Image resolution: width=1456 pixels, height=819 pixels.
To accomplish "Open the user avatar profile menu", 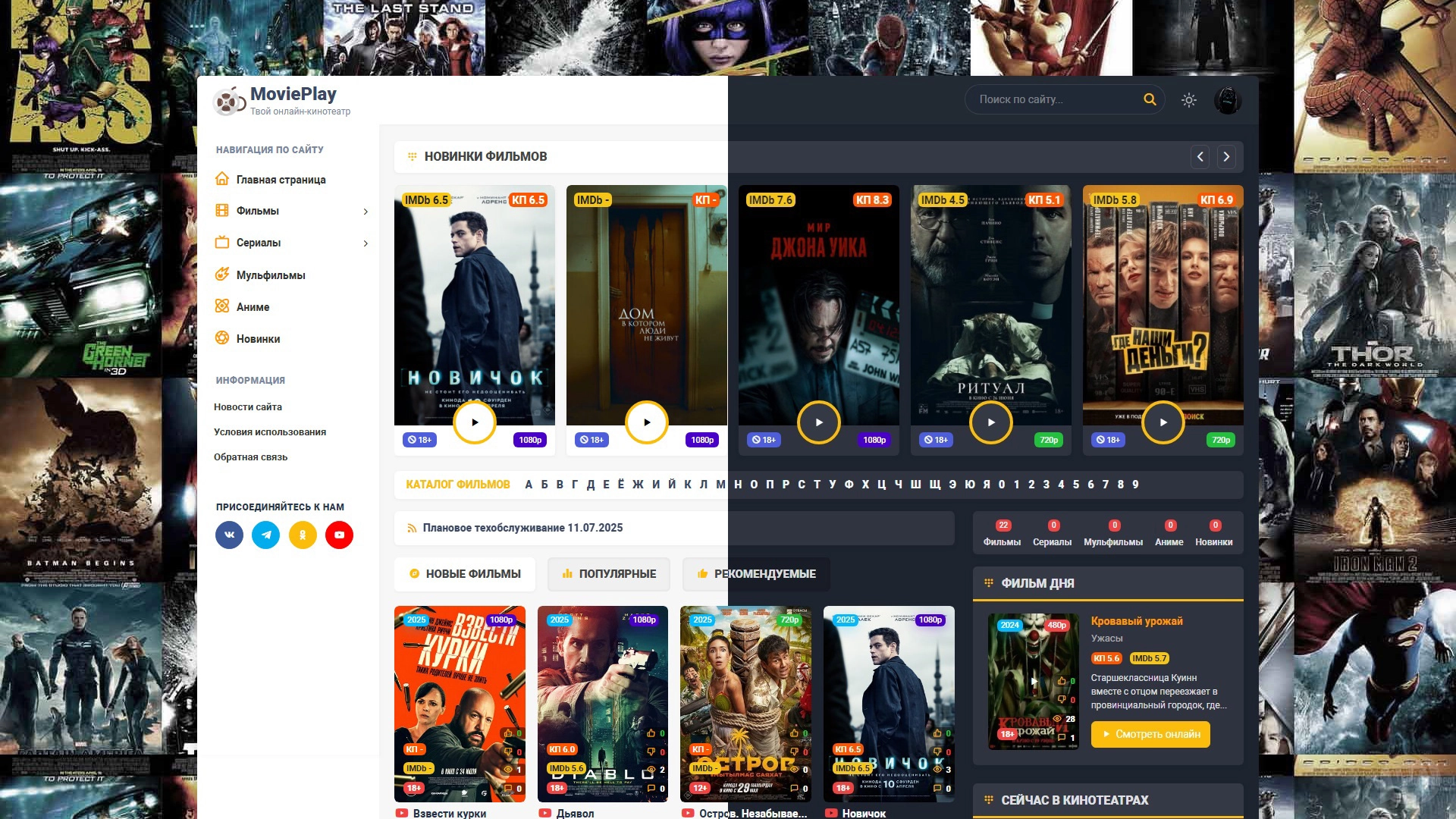I will click(x=1228, y=100).
